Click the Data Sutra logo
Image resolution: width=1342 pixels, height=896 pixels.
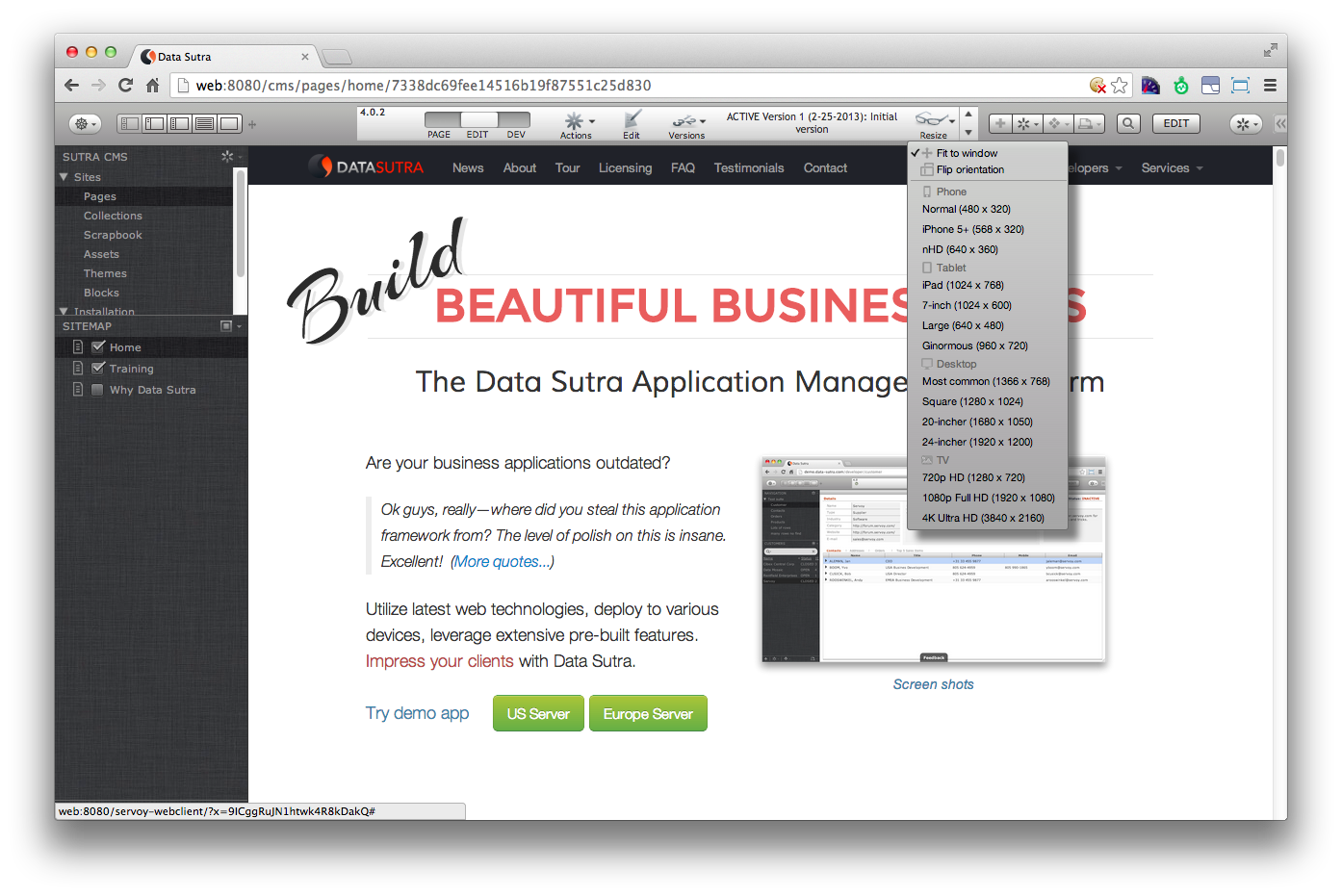coord(366,167)
